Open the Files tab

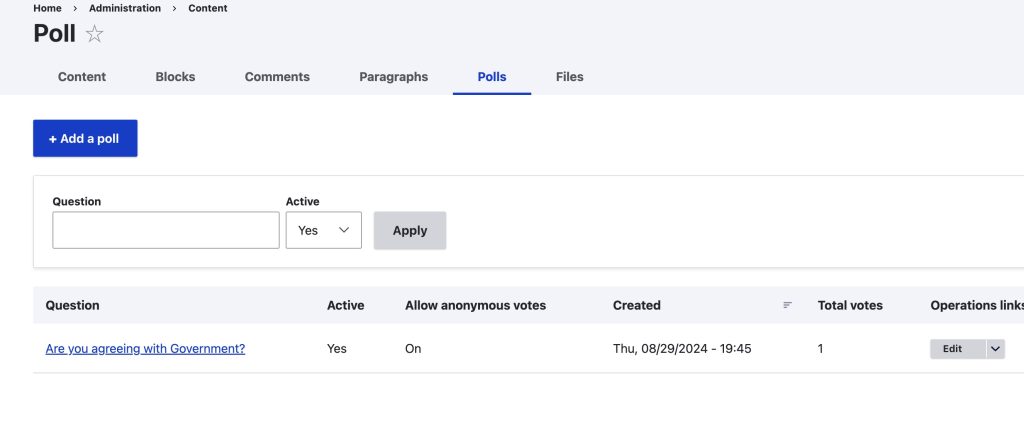[569, 77]
